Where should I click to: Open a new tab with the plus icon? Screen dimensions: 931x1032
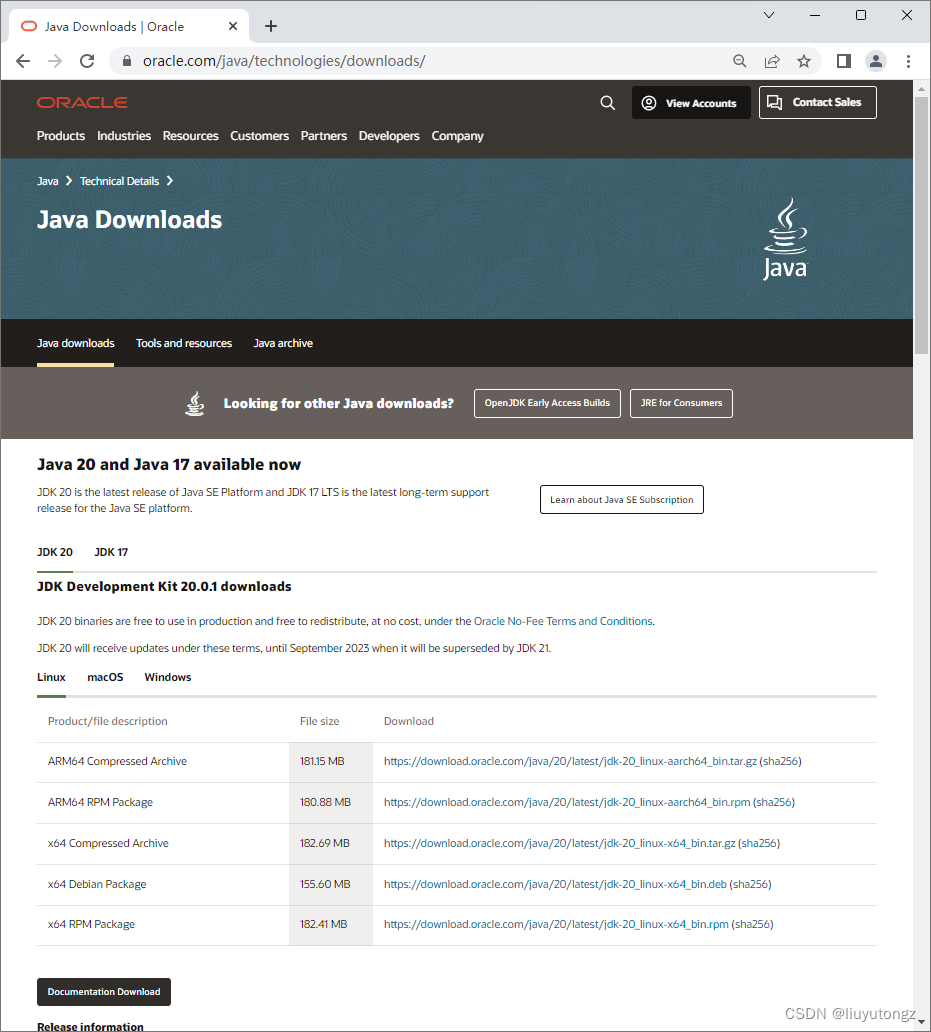(270, 26)
